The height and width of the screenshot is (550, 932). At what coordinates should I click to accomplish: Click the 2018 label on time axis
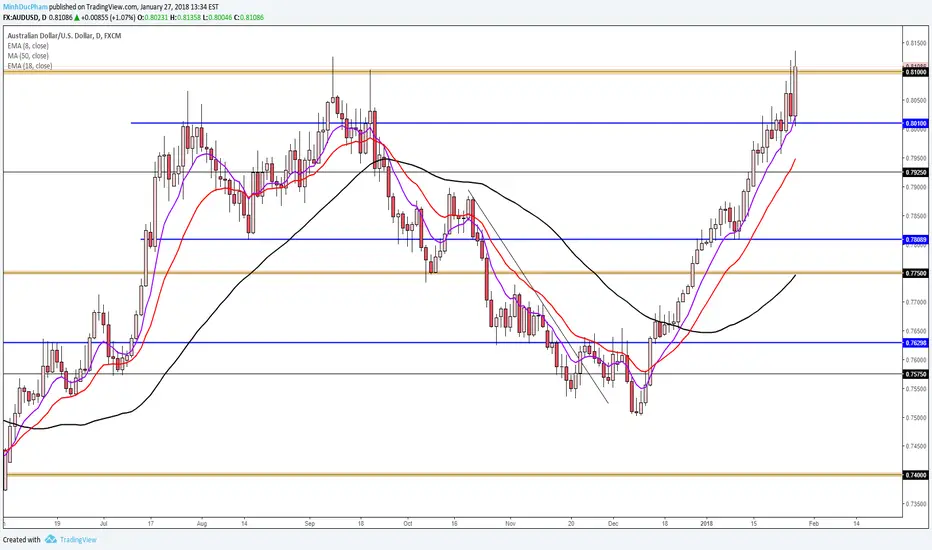706,524
